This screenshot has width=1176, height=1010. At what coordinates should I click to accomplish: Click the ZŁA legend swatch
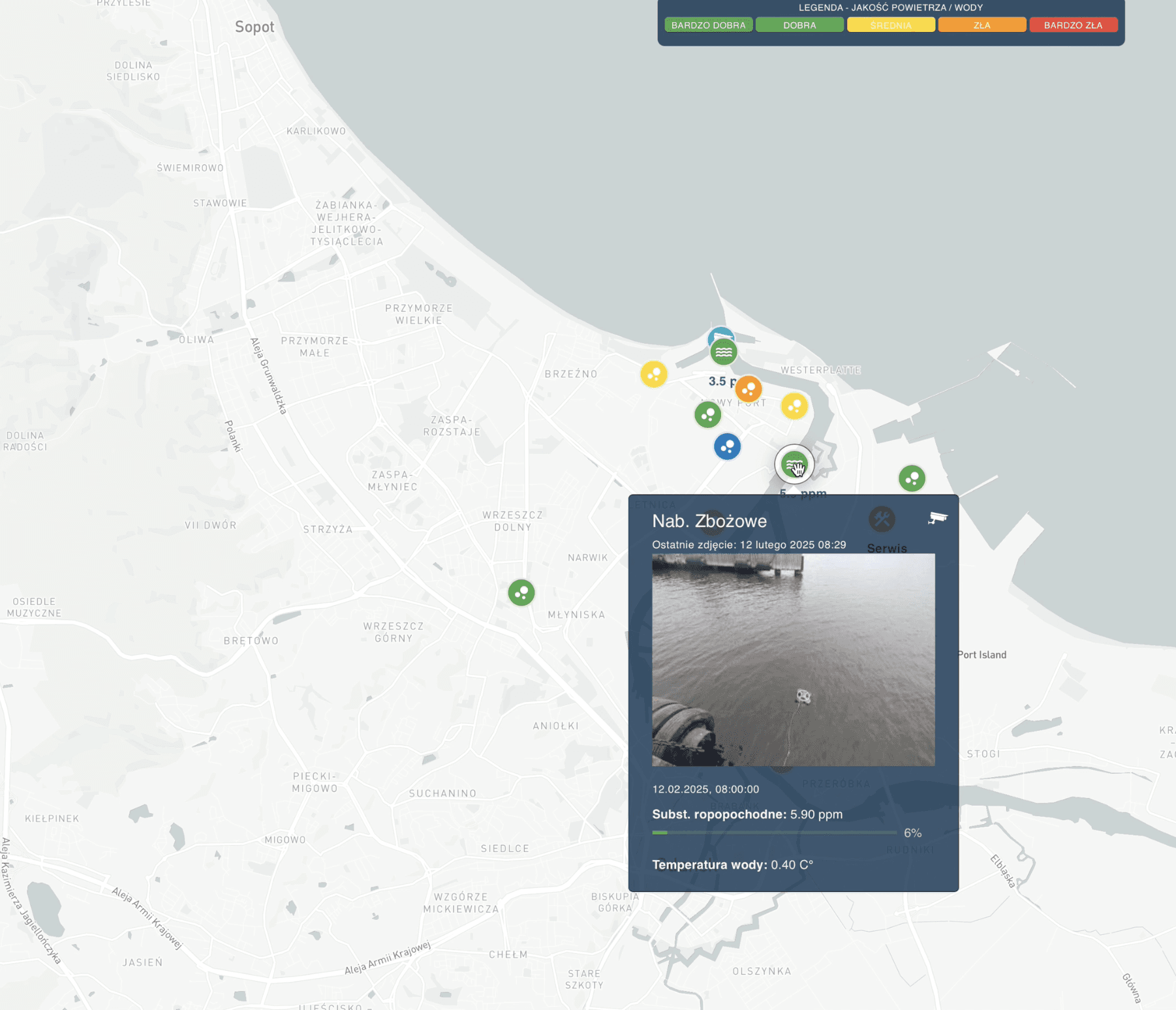[982, 25]
